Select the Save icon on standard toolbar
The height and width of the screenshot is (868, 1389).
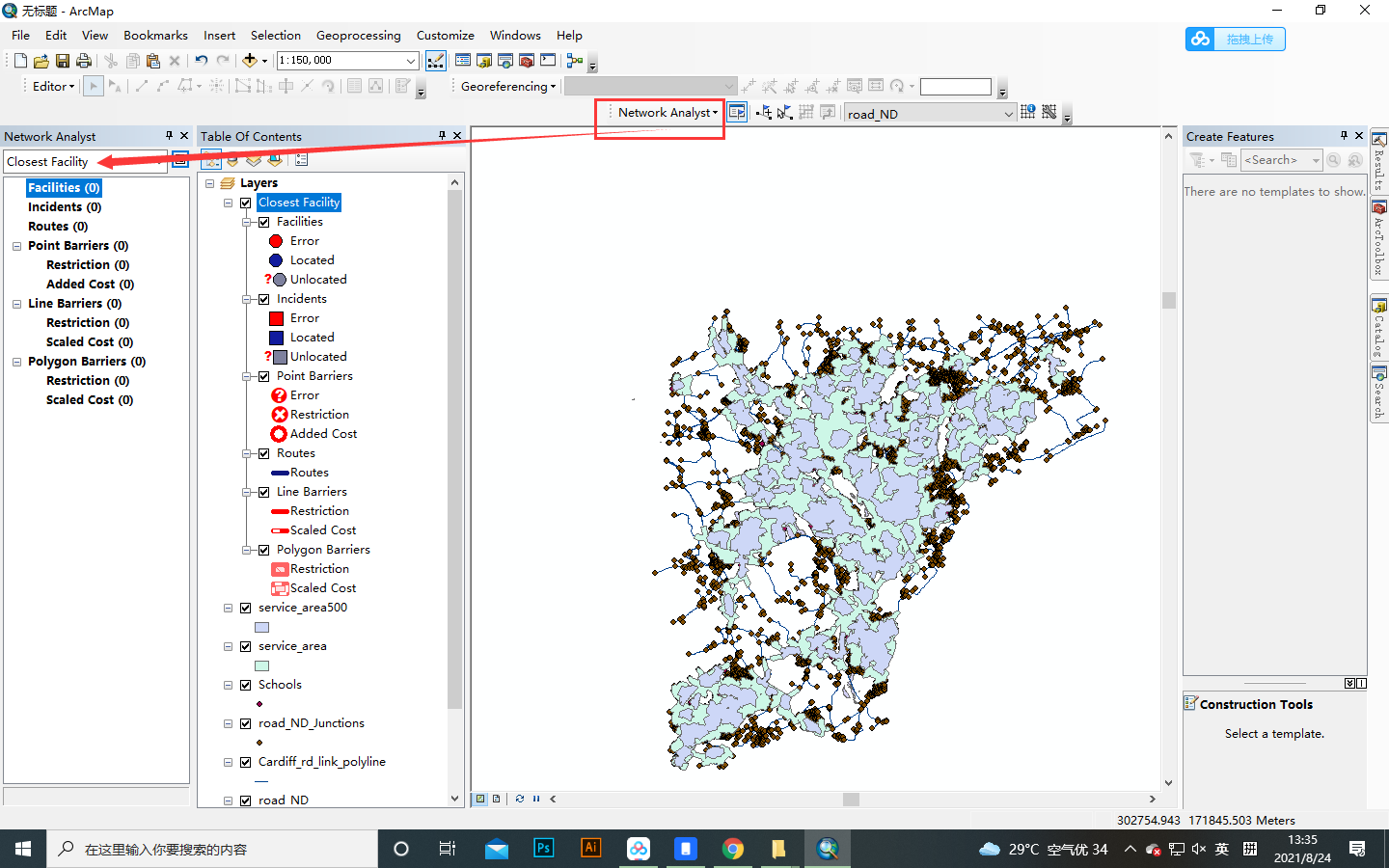coord(62,60)
